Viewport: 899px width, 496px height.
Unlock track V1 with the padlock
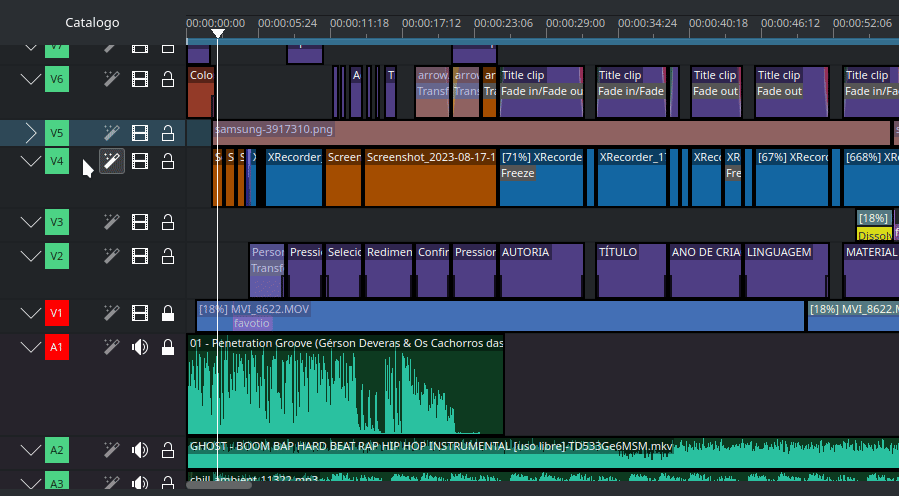point(168,314)
